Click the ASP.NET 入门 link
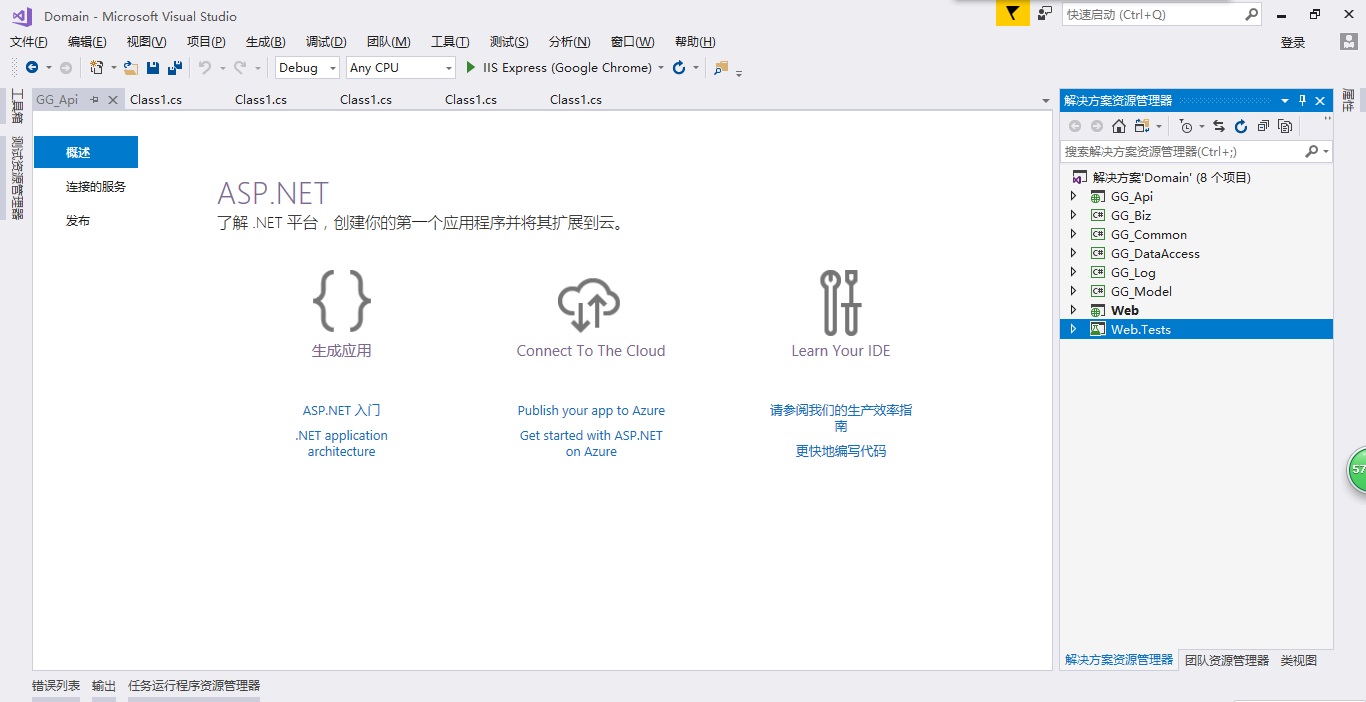The width and height of the screenshot is (1366, 702). click(342, 410)
